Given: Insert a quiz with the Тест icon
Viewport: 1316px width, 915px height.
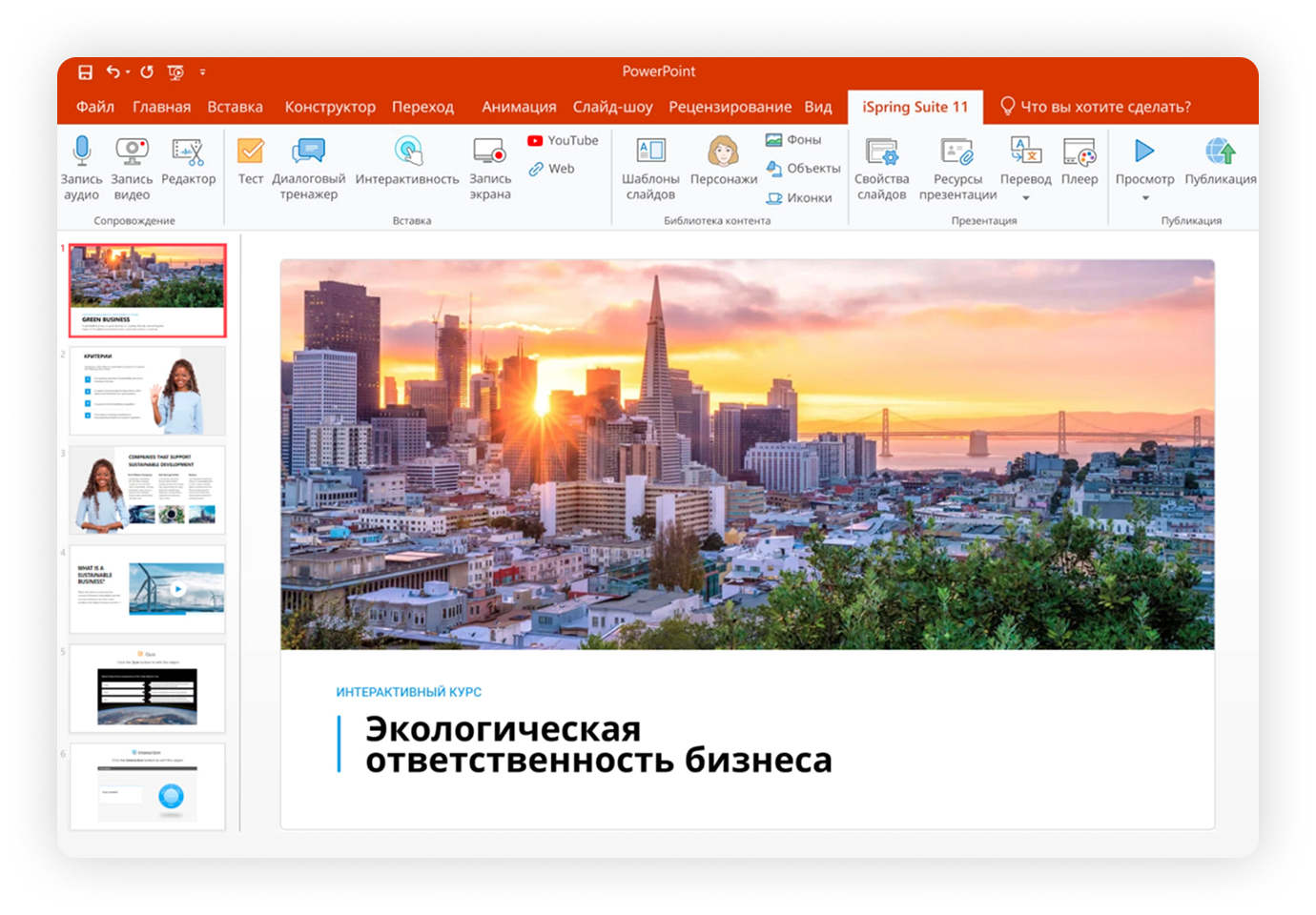Looking at the screenshot, I should coord(251,152).
